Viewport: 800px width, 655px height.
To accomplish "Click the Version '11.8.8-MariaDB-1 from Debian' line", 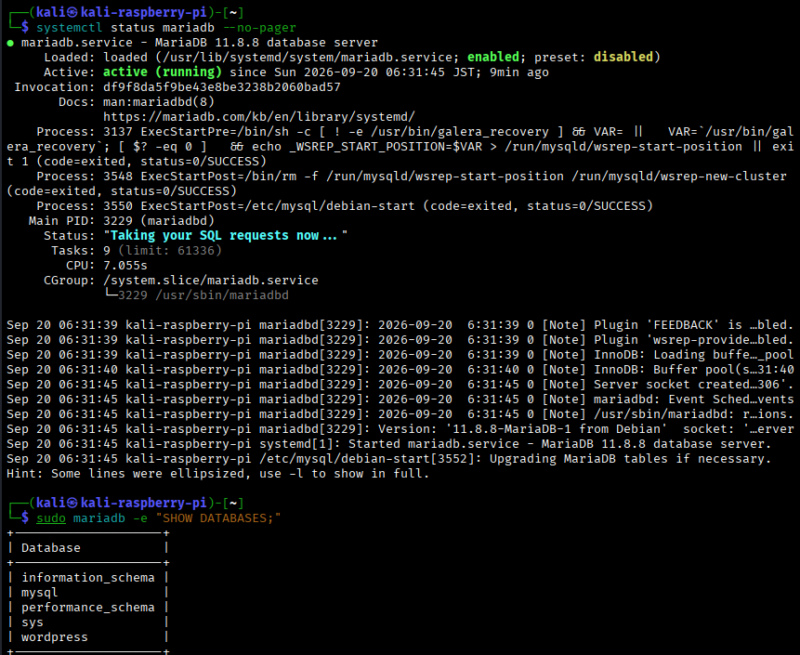I will pos(400,429).
